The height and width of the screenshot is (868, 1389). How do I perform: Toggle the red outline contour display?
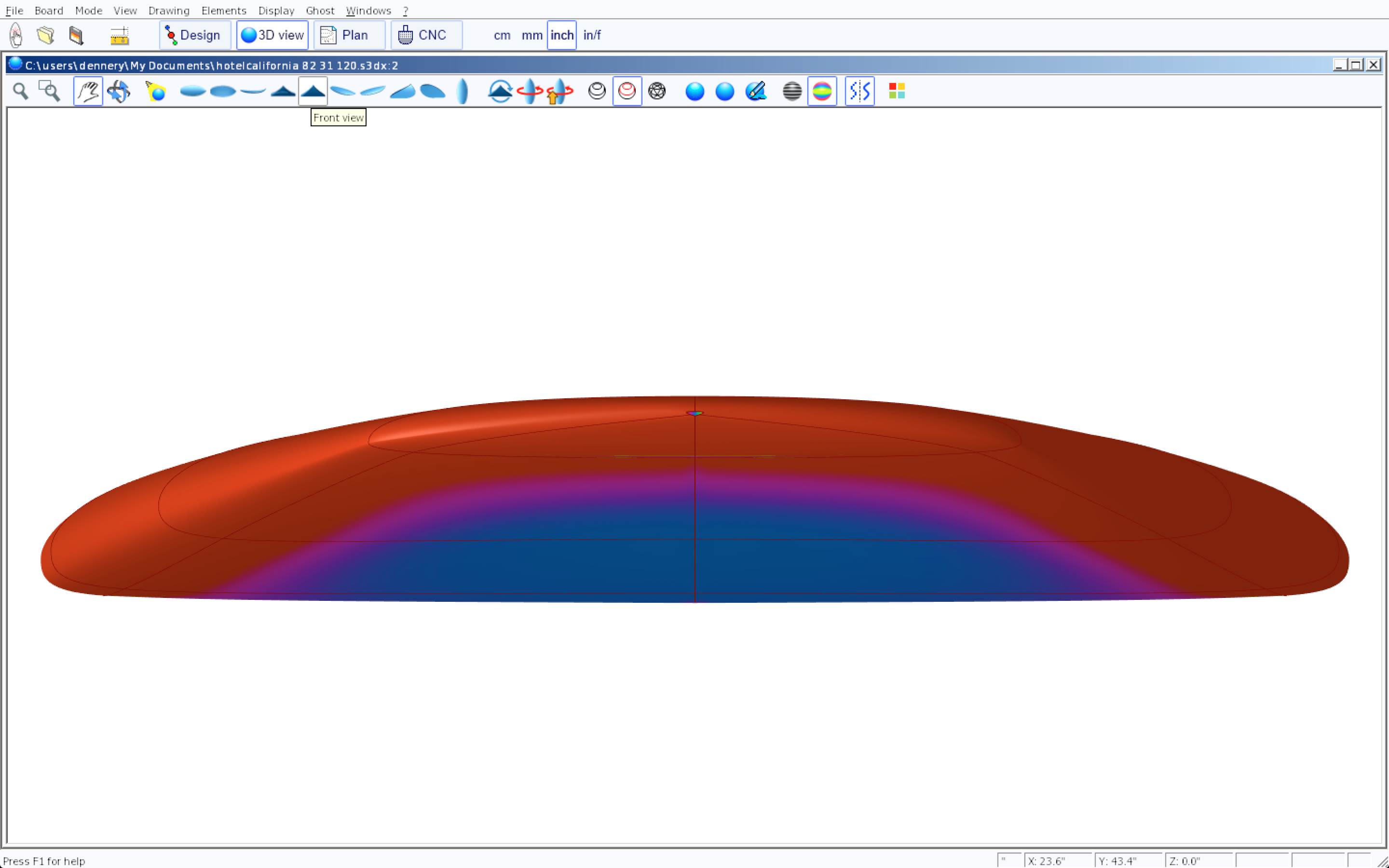point(627,91)
